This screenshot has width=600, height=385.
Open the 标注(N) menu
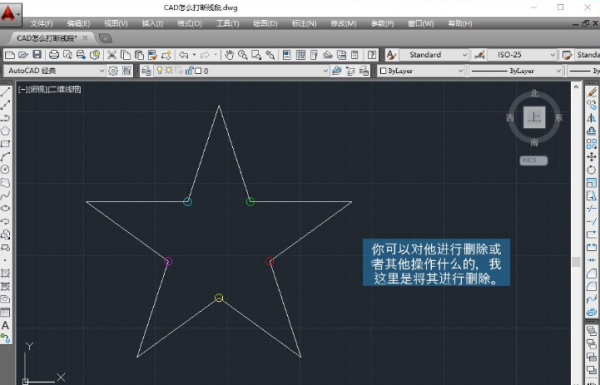(x=304, y=24)
